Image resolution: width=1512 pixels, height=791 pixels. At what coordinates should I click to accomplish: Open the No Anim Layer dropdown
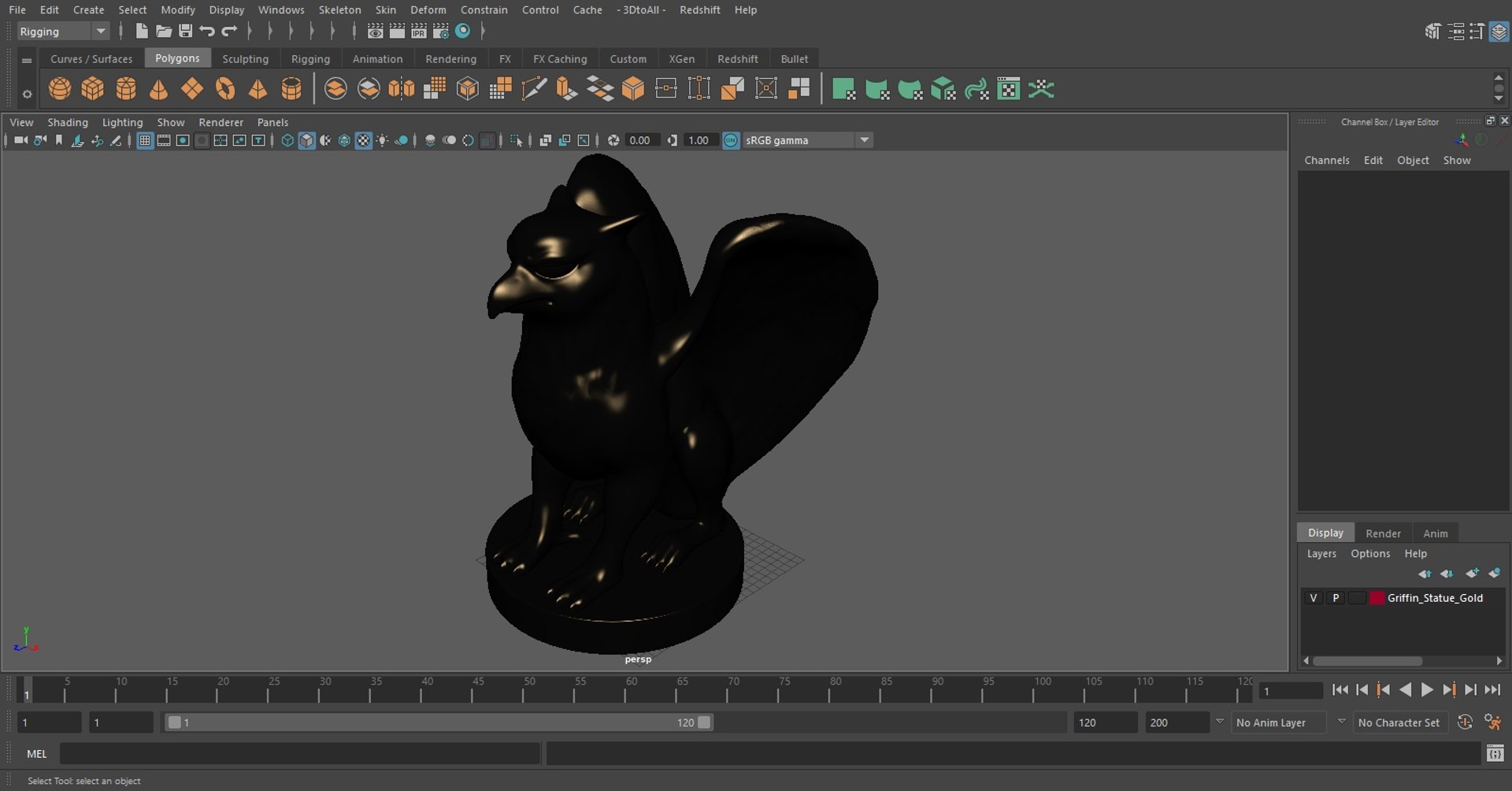pos(1279,722)
